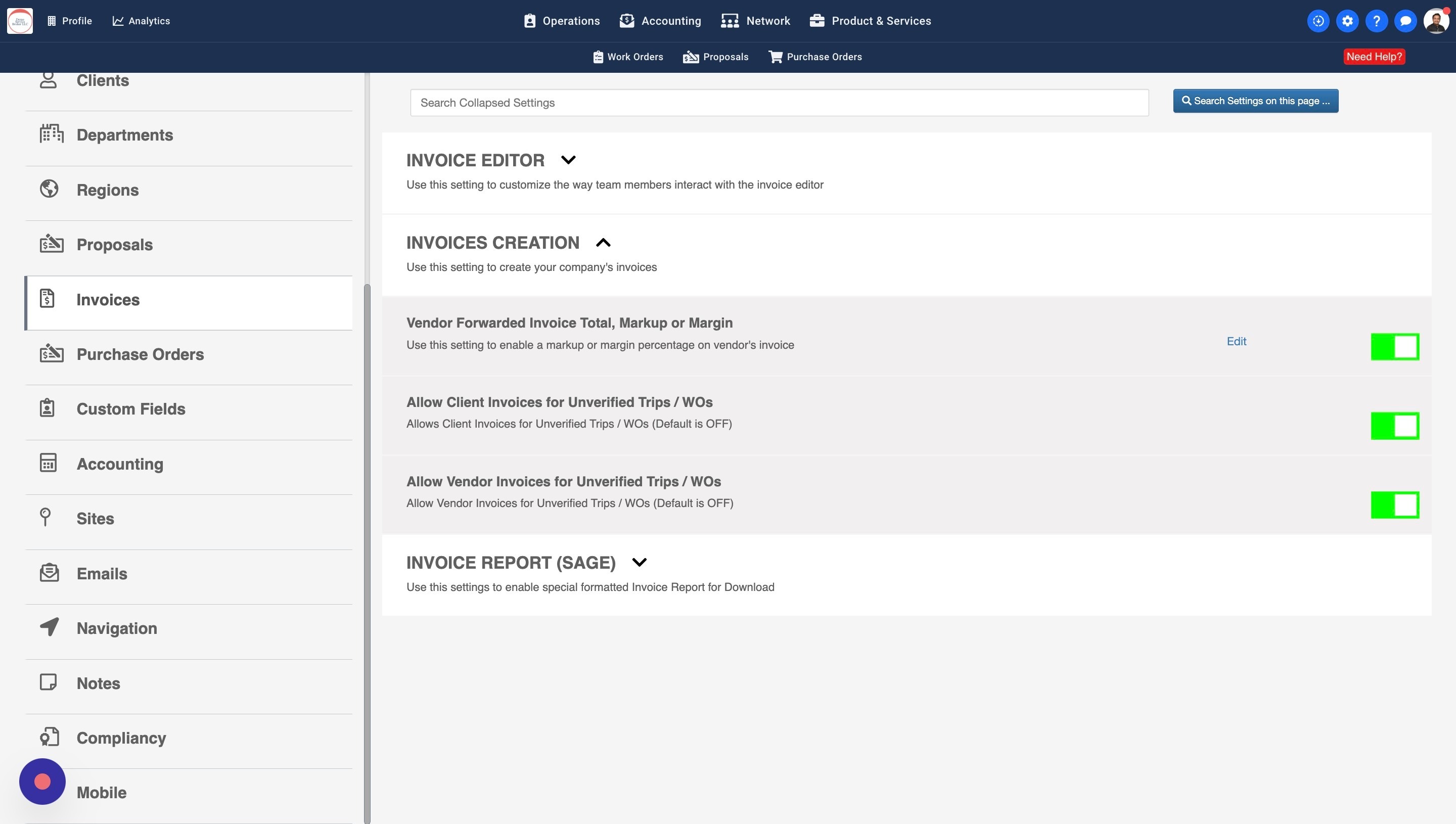
Task: Click the Purchase Orders cart icon in the sub-nav
Action: click(x=775, y=57)
